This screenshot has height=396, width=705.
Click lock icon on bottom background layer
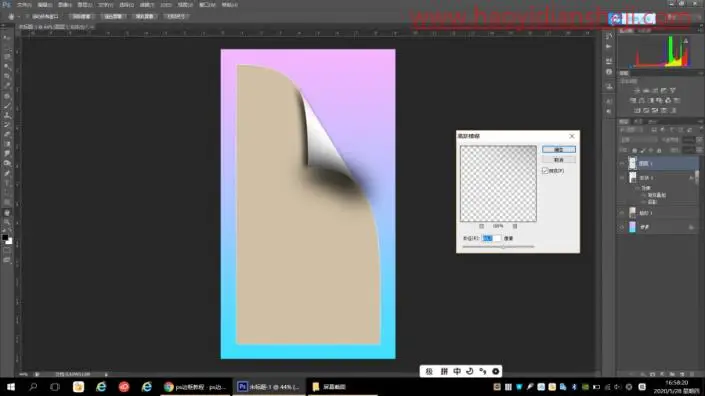691,228
